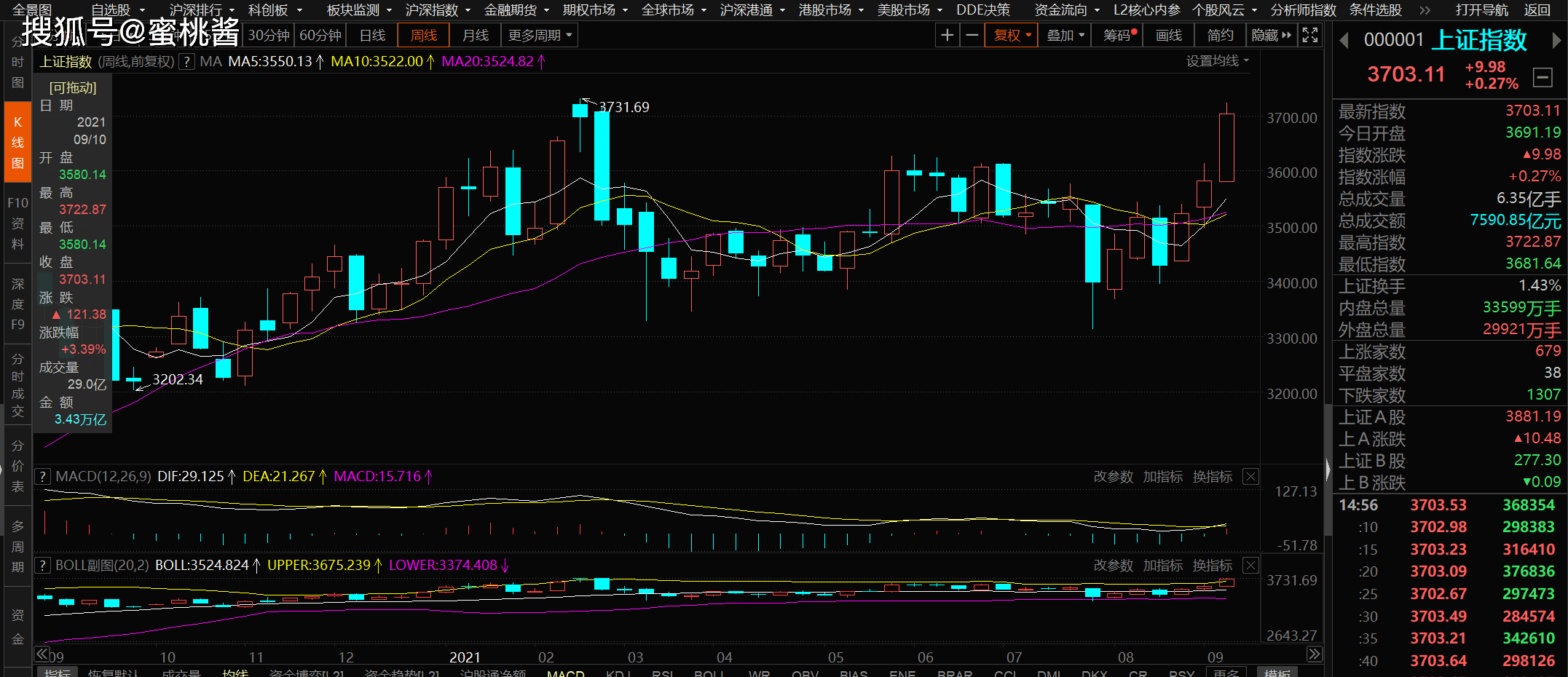Switch to 日线 daily period
Screen dimensions: 1568x677
[x=372, y=35]
